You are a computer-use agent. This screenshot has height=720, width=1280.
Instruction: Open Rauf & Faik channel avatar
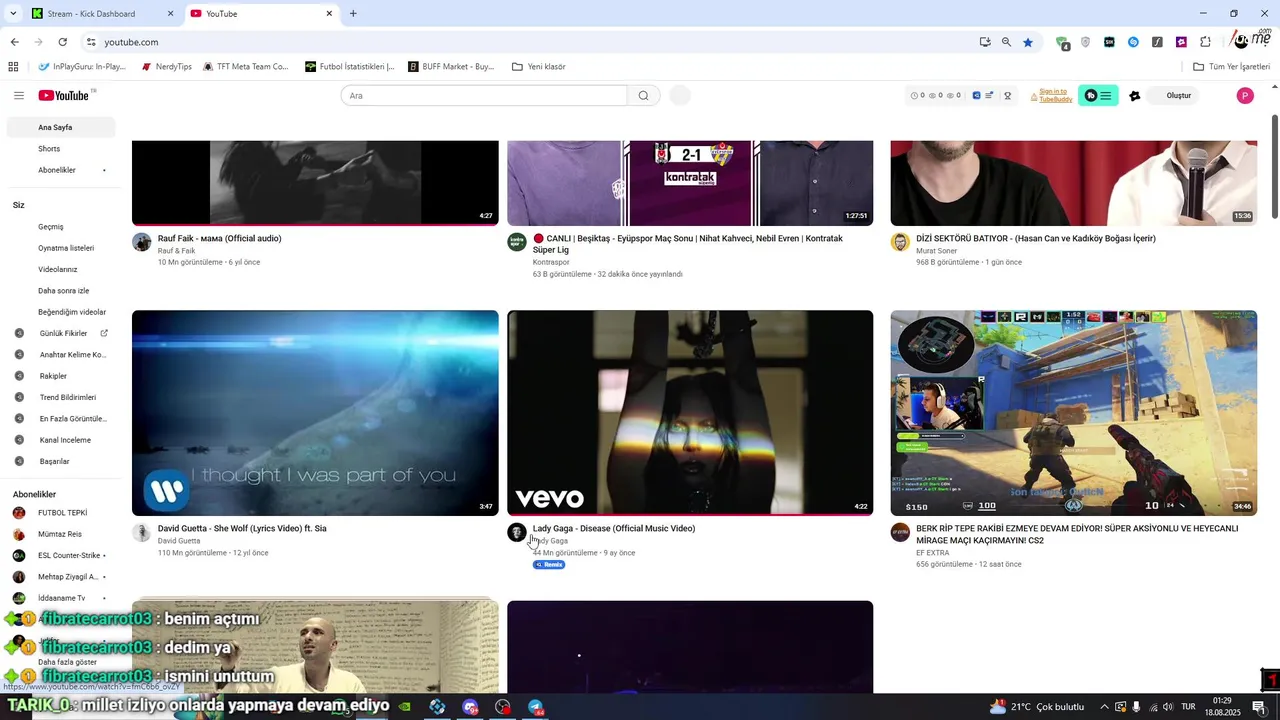coord(142,242)
